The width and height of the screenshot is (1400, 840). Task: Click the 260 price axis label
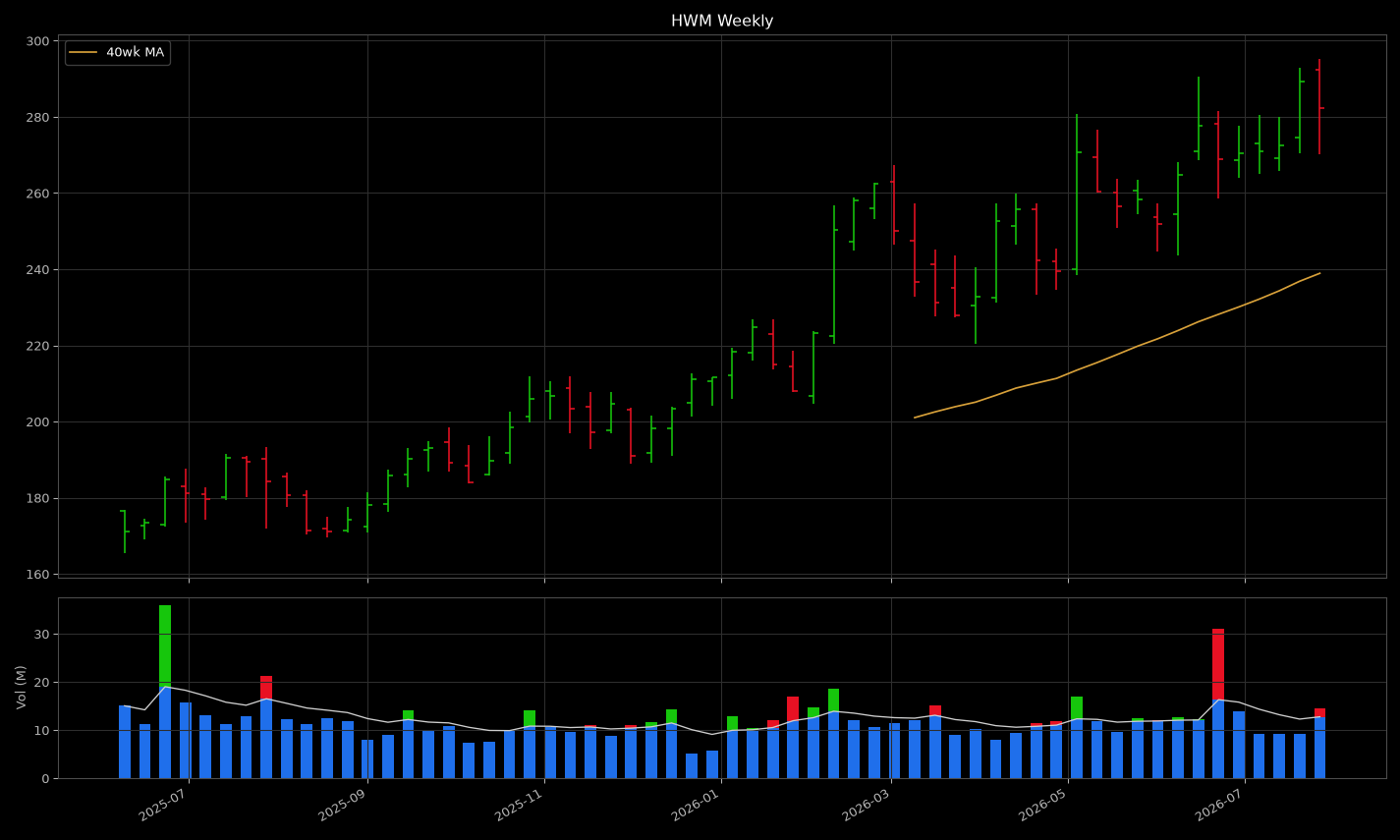coord(38,194)
